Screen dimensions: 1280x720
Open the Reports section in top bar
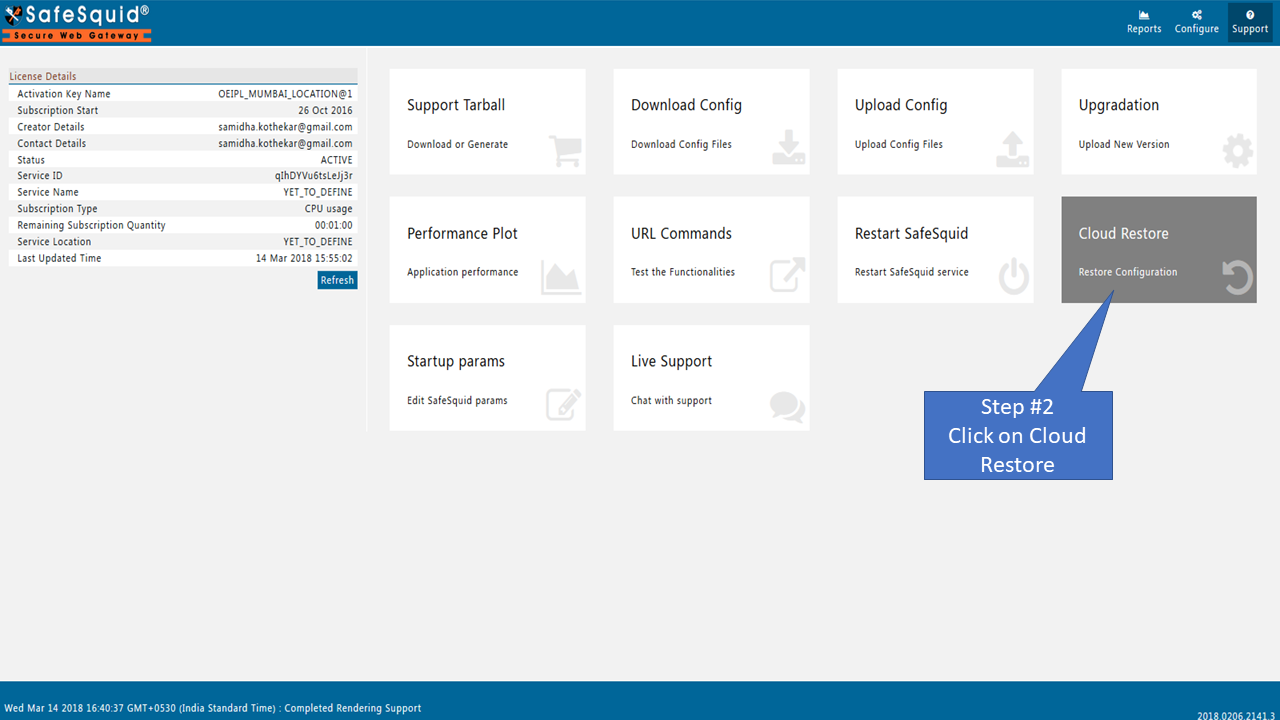(x=1144, y=22)
